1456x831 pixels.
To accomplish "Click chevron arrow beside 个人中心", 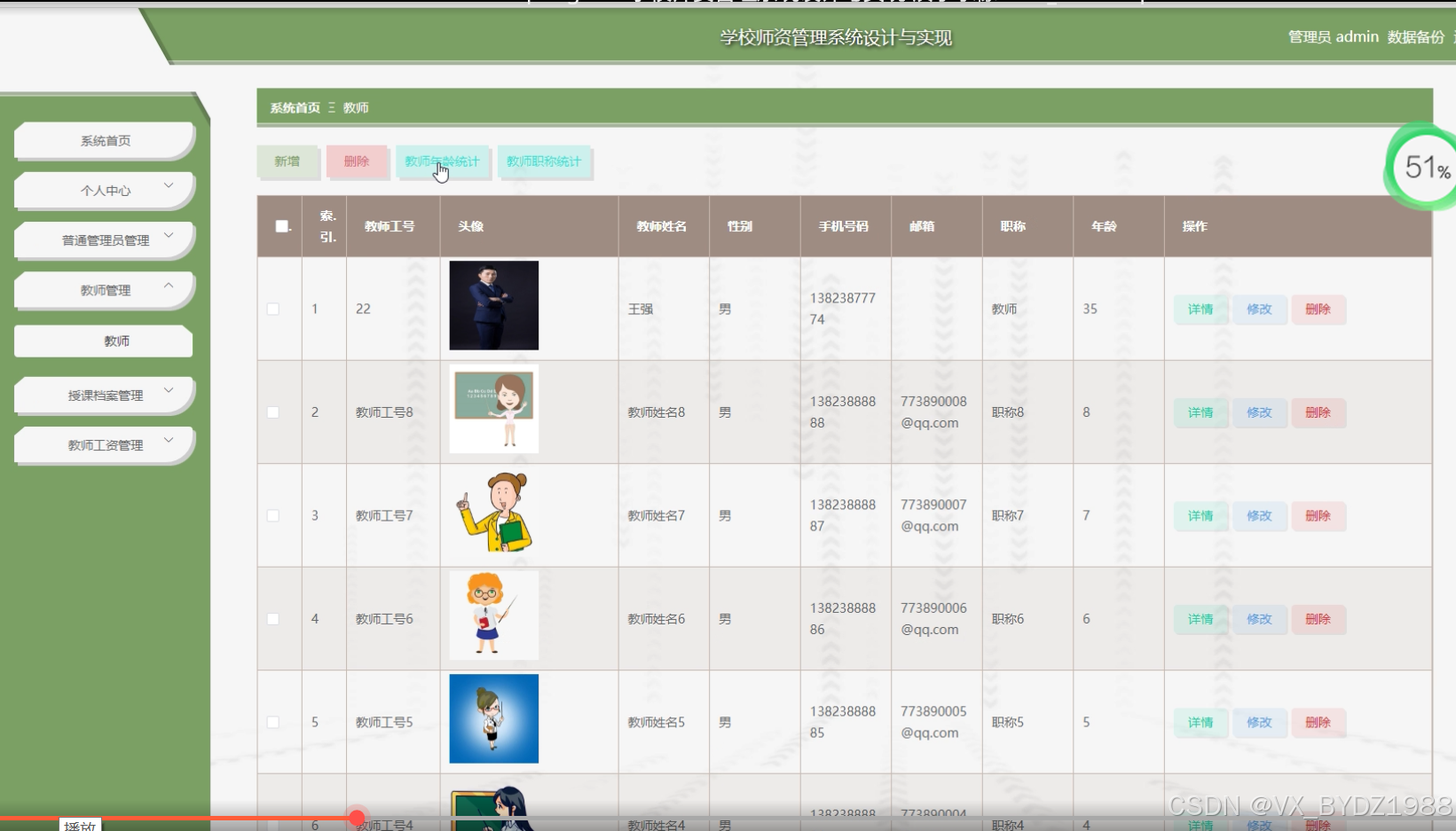I will (169, 185).
